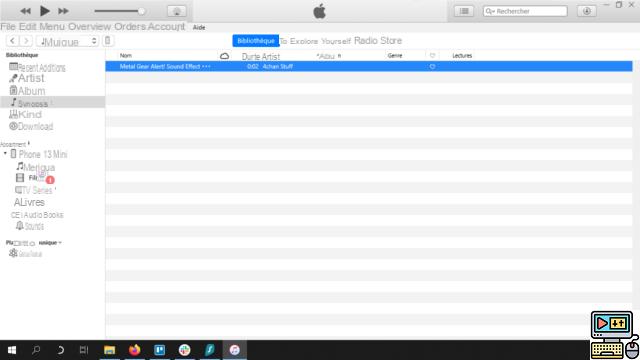Click the rewind previous track button
Image resolution: width=640 pixels, height=360 pixels.
point(25,11)
